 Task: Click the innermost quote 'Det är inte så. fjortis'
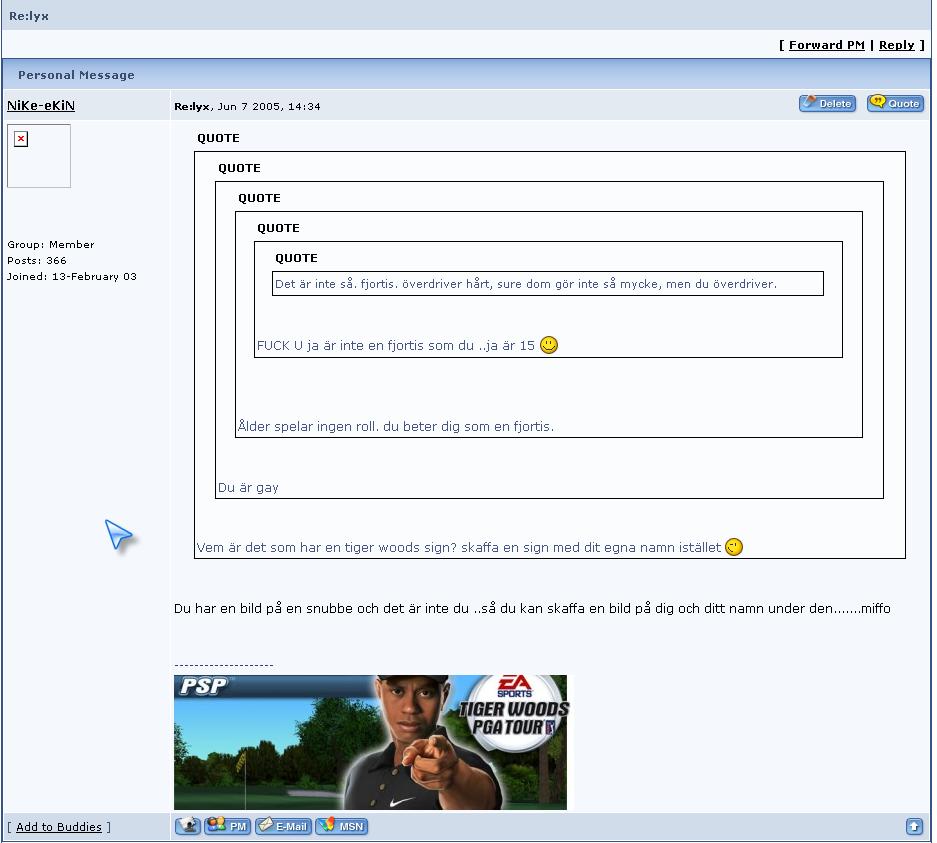pos(548,284)
